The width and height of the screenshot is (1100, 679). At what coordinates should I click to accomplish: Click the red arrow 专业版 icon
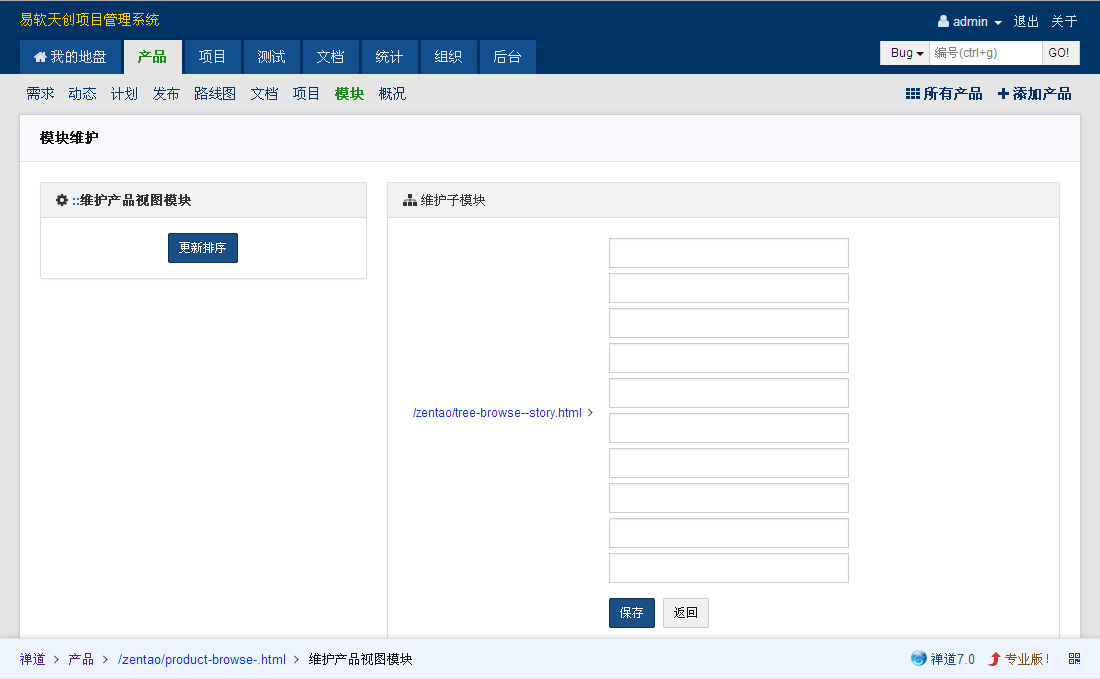point(994,659)
